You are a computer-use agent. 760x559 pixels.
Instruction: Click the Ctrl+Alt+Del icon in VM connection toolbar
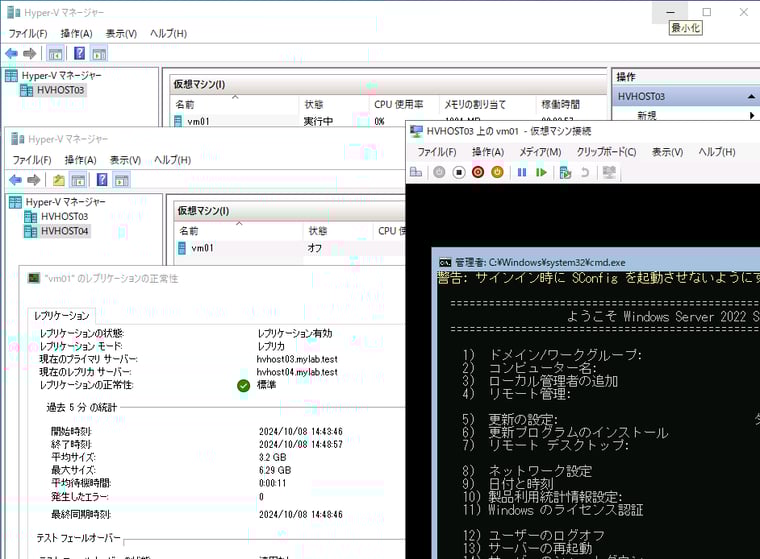pos(416,172)
